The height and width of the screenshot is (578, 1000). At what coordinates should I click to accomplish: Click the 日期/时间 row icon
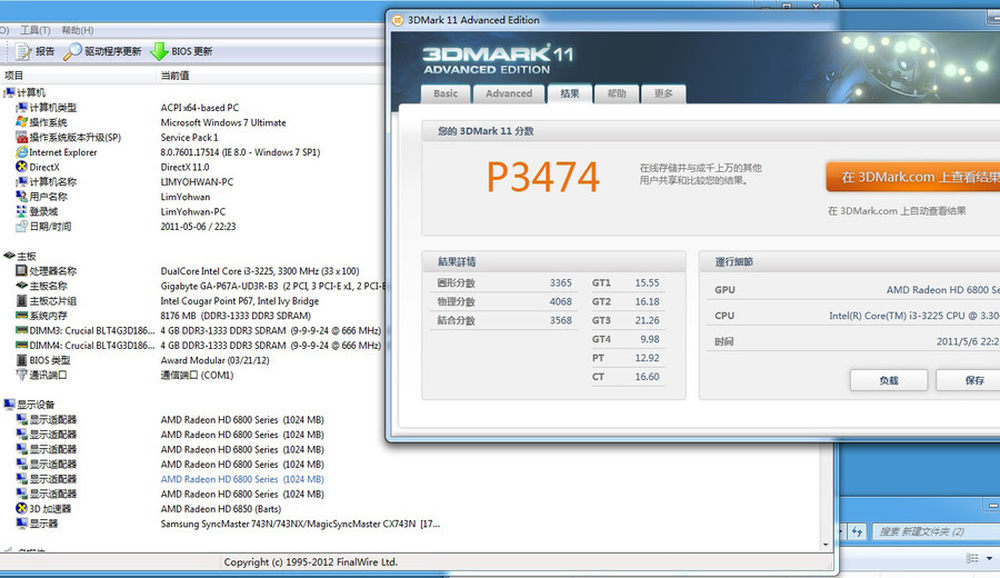click(22, 226)
